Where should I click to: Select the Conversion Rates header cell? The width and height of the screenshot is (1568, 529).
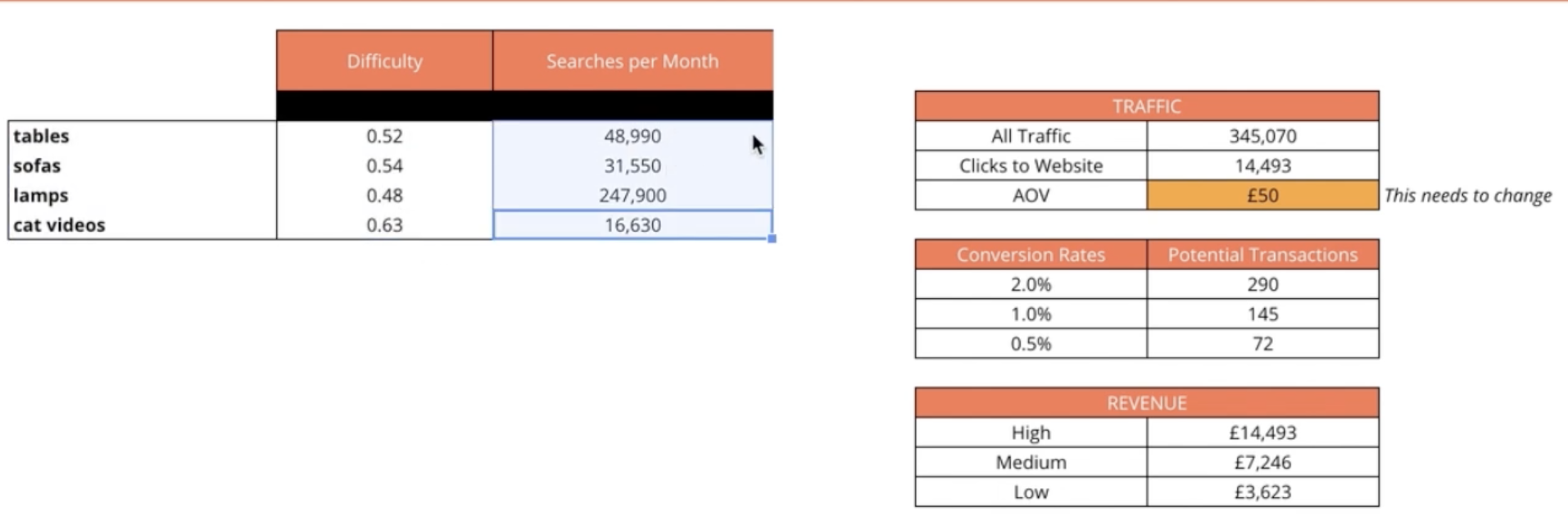click(x=1031, y=255)
